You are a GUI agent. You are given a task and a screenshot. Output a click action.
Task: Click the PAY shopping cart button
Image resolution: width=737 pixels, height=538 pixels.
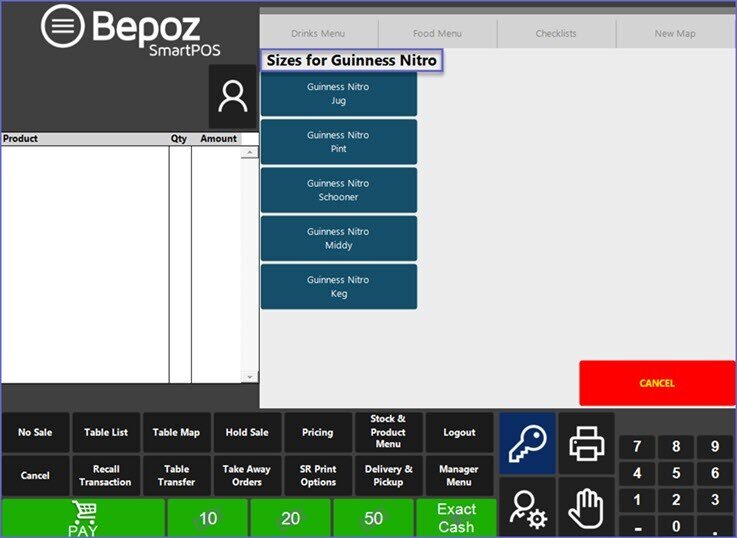(x=83, y=518)
